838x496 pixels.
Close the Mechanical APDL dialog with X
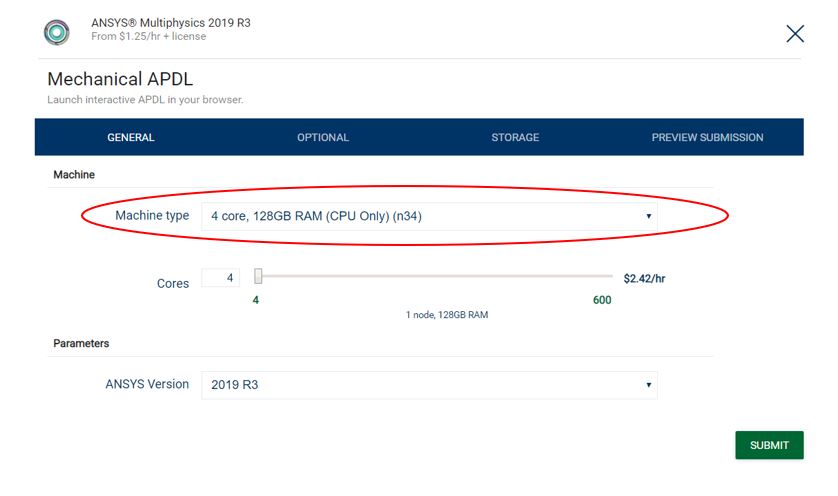click(795, 34)
